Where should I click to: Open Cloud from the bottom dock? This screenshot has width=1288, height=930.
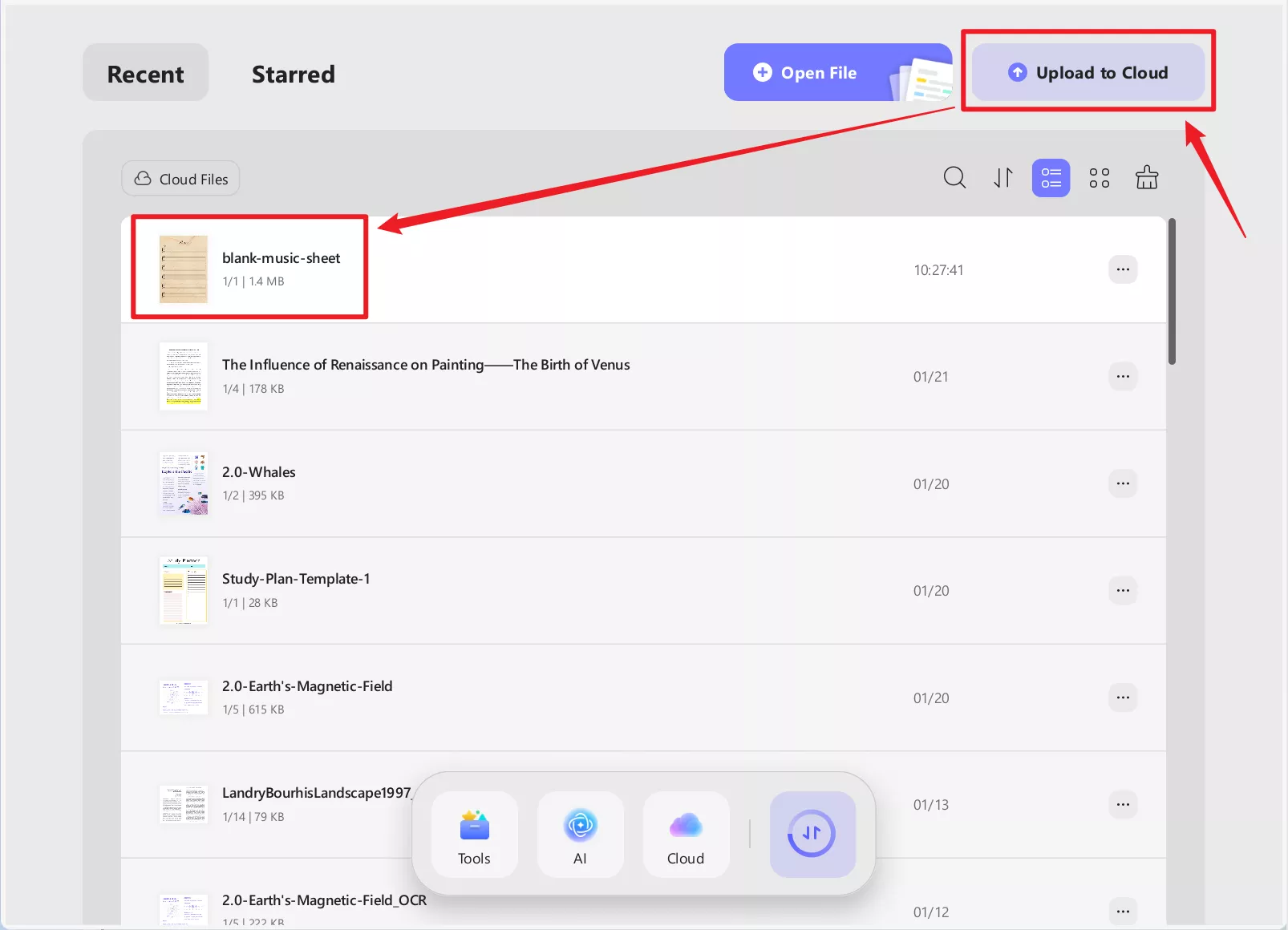point(686,834)
